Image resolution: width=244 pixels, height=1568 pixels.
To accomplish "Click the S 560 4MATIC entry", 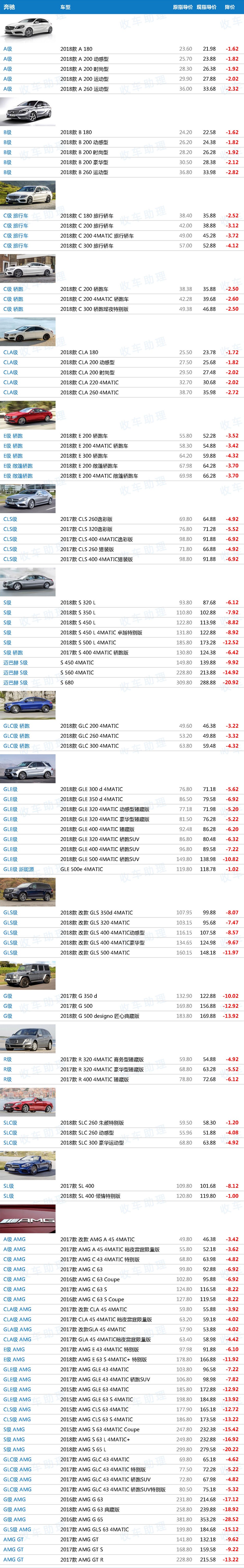I will (x=122, y=673).
